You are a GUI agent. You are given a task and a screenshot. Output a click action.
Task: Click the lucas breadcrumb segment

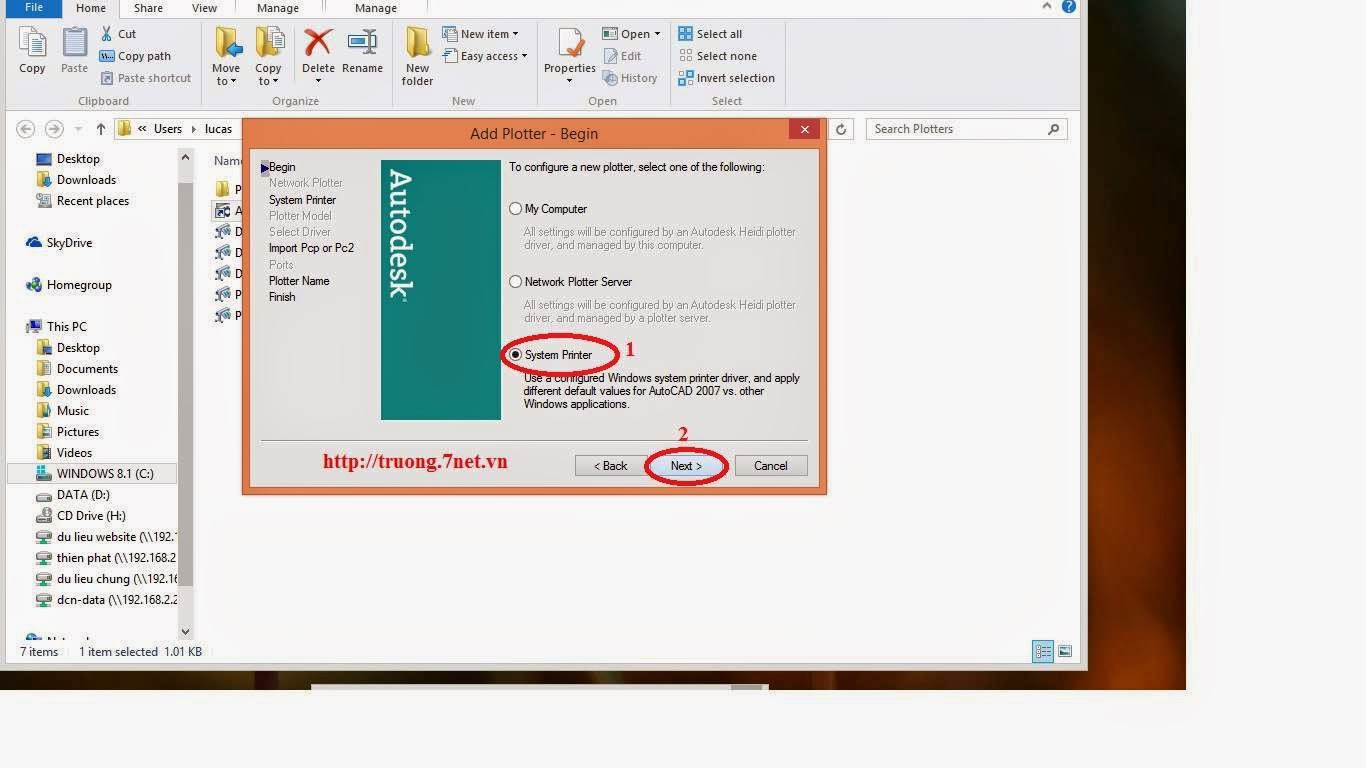pyautogui.click(x=218, y=129)
